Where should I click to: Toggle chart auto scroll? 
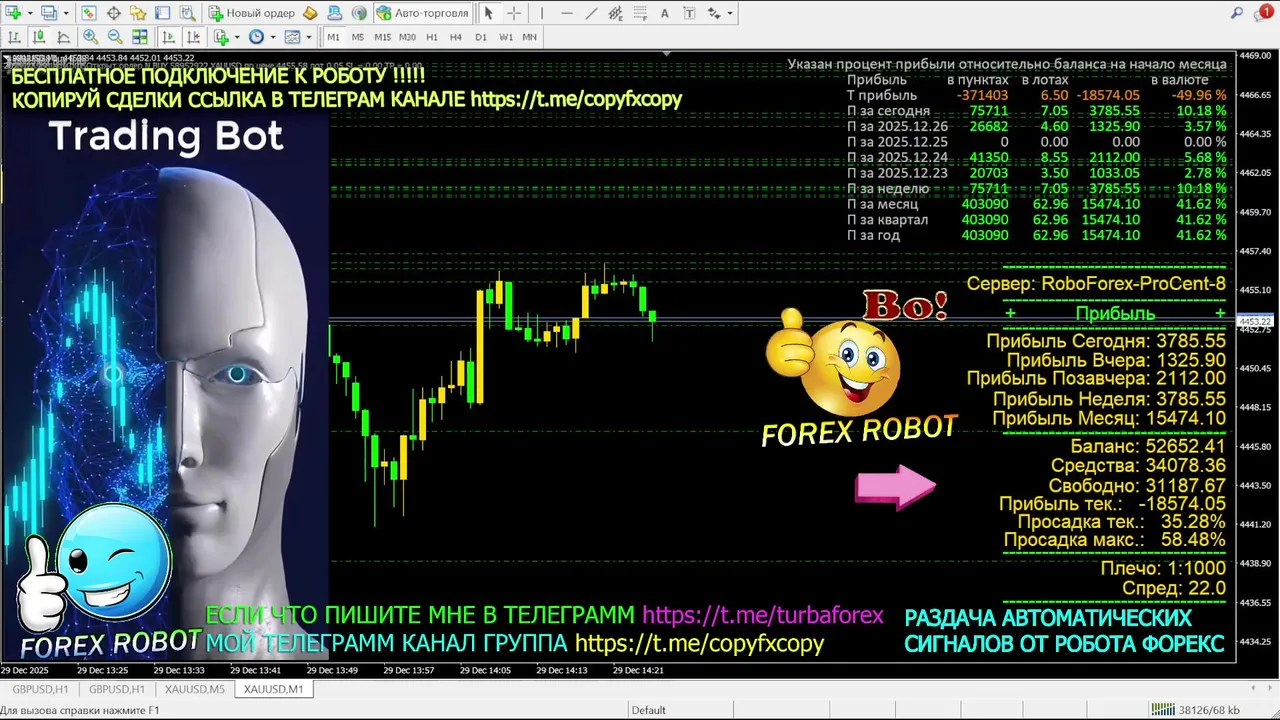[x=169, y=37]
